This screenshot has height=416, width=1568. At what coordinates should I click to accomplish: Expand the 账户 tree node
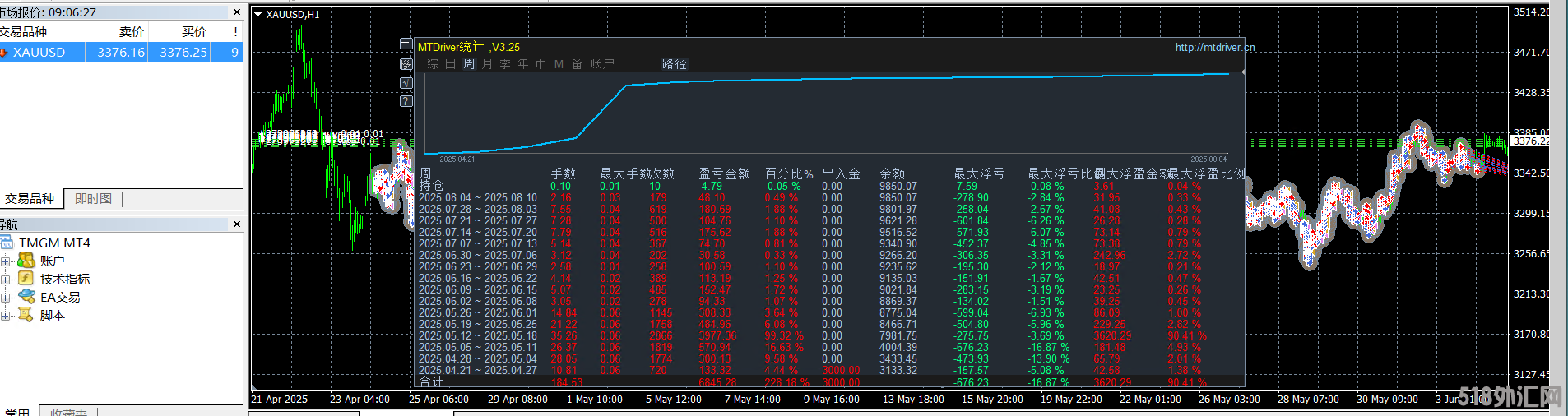5,261
